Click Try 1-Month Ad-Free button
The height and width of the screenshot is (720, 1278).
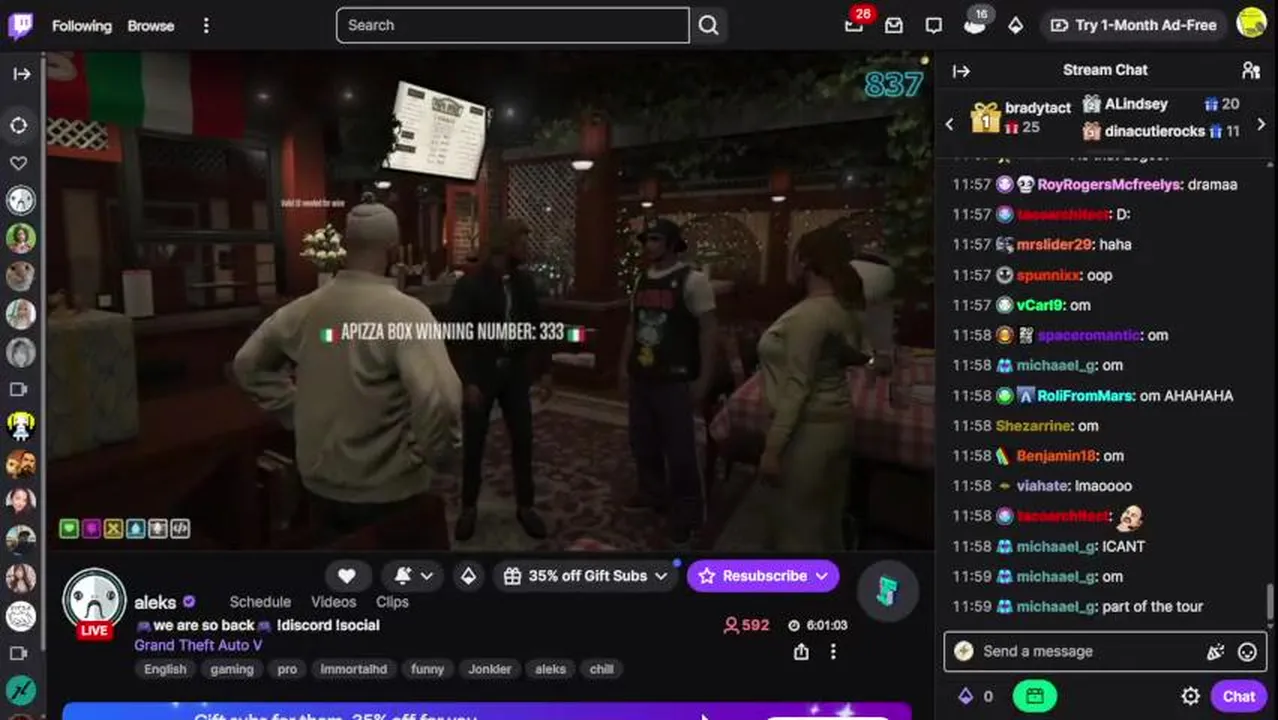click(x=1133, y=25)
